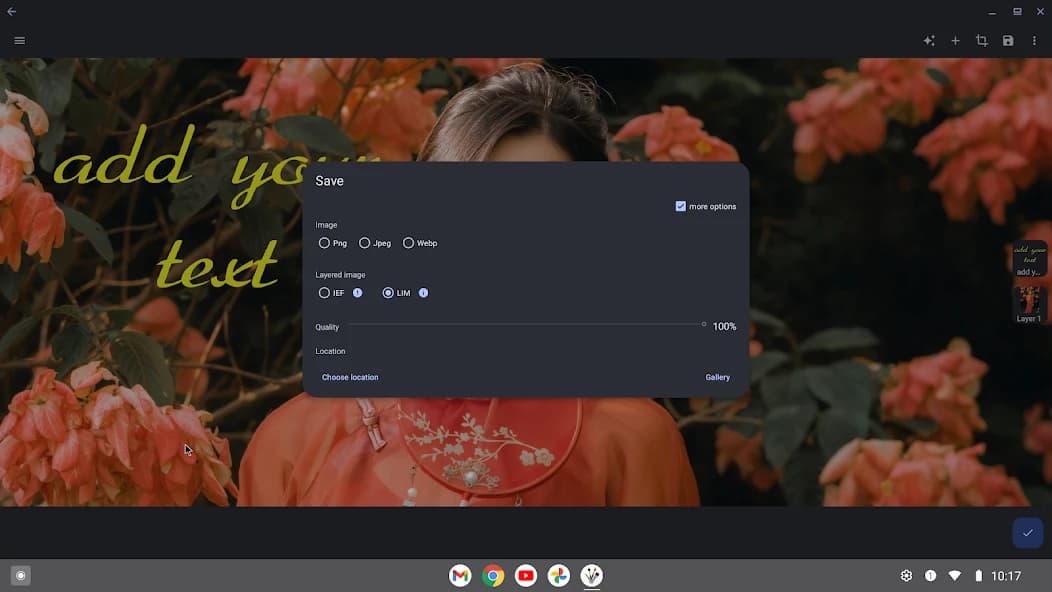Screen dimensions: 1052x592
Task: Open the three-dot overflow menu
Action: (1034, 40)
